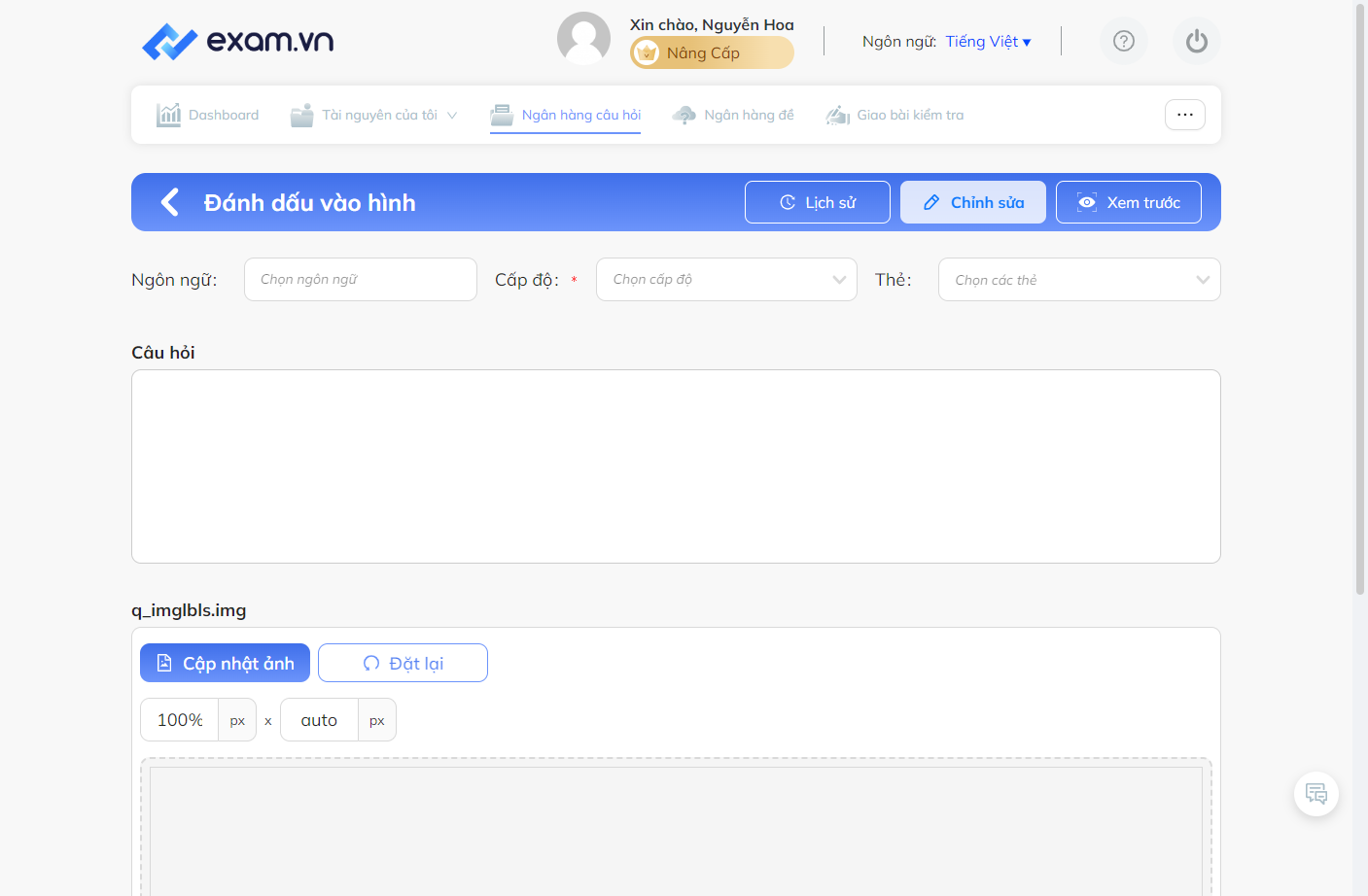Click the Ngân hàng đề cloud icon
The width and height of the screenshot is (1368, 896).
[x=684, y=115]
